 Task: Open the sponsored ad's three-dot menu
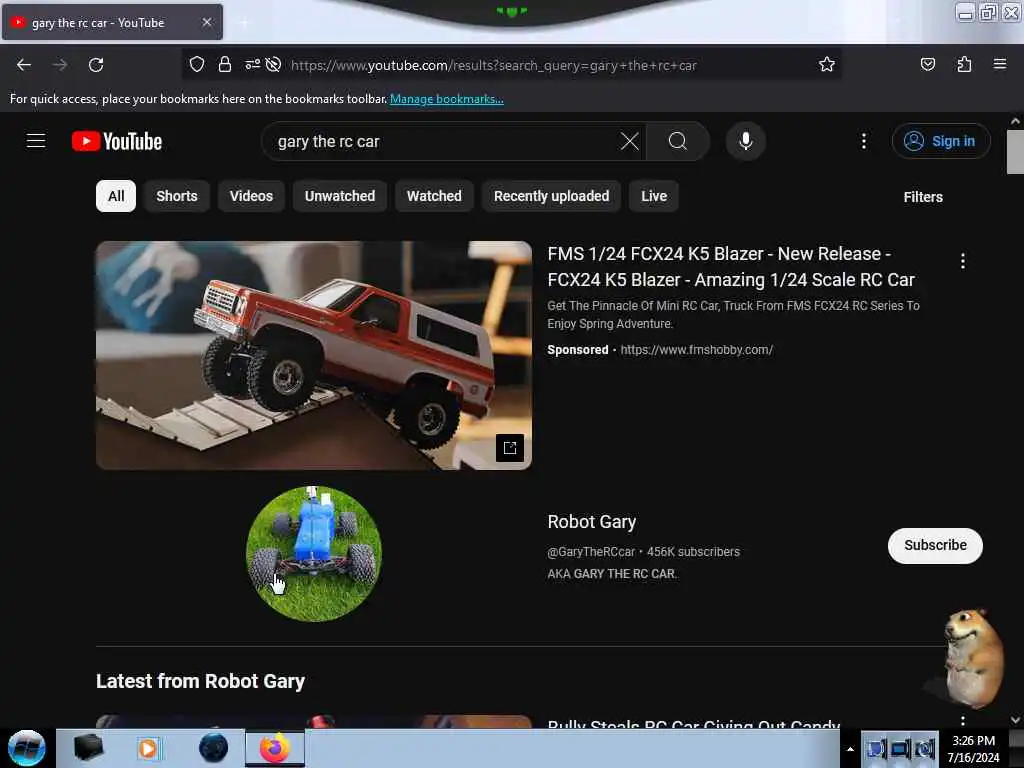[963, 261]
